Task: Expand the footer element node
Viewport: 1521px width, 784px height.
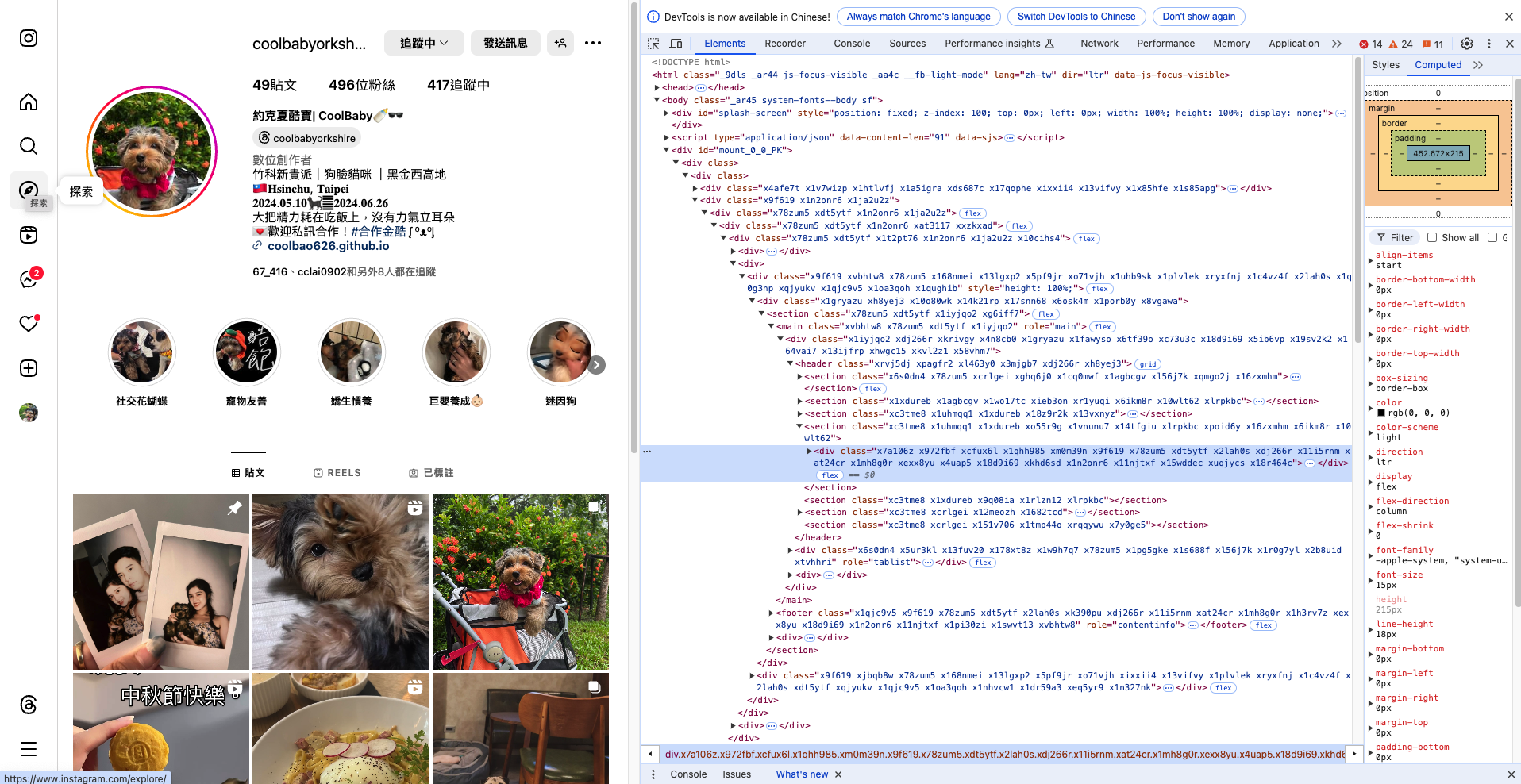Action: (x=772, y=613)
